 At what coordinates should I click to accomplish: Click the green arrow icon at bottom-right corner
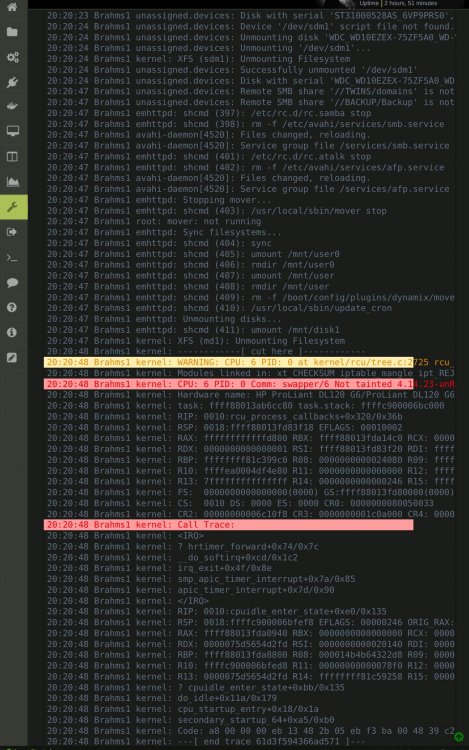[x=458, y=737]
